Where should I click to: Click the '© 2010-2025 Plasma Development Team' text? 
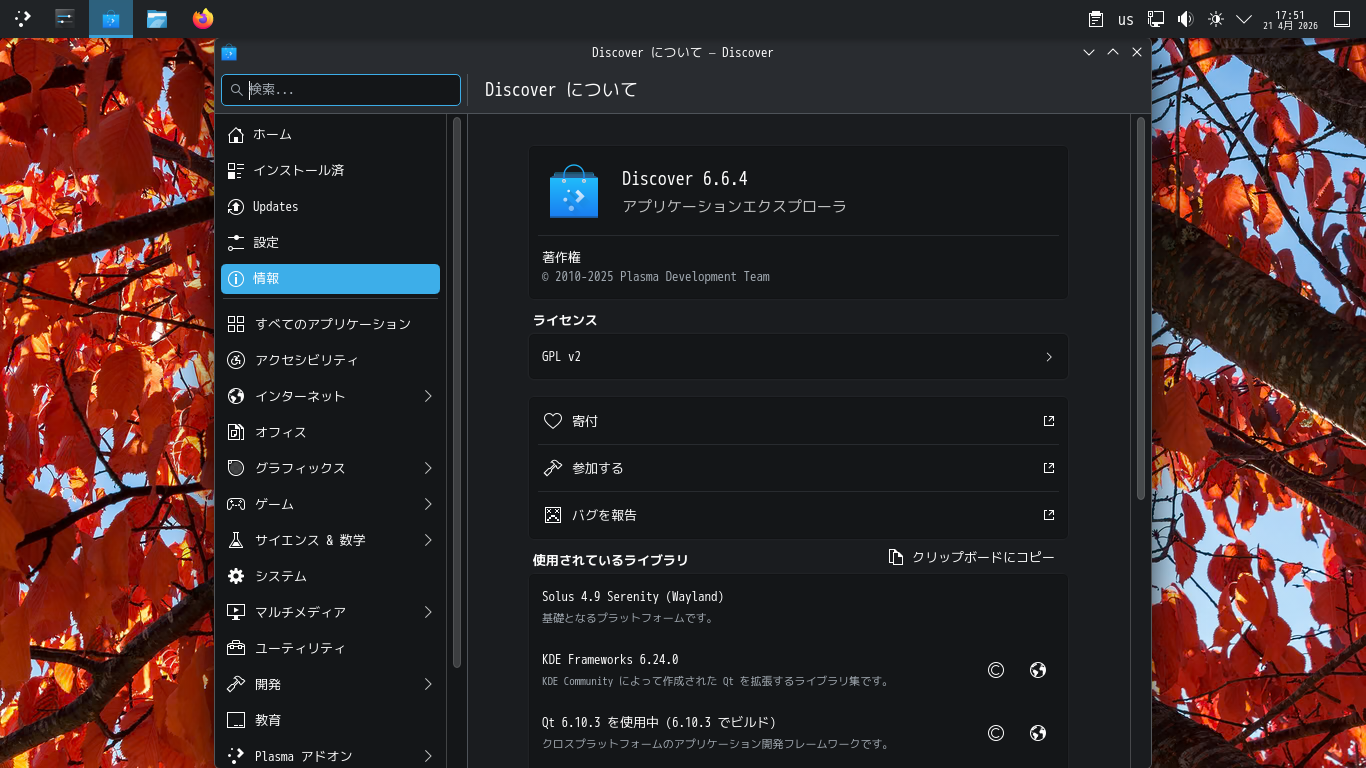pyautogui.click(x=656, y=277)
